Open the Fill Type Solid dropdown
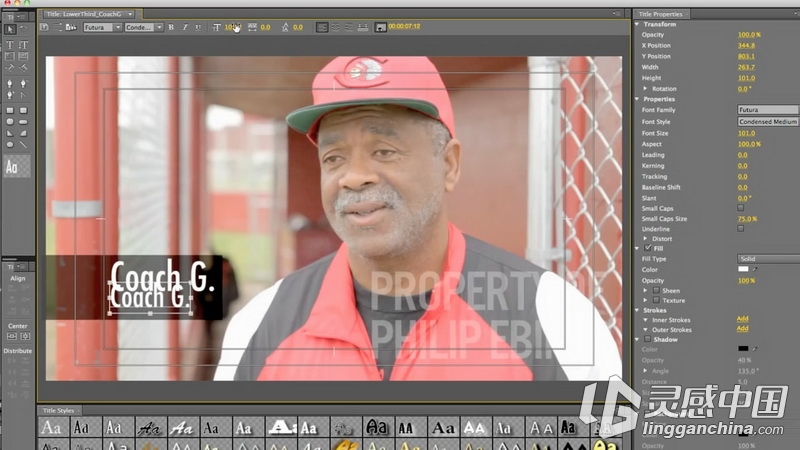This screenshot has width=800, height=450. pos(768,259)
